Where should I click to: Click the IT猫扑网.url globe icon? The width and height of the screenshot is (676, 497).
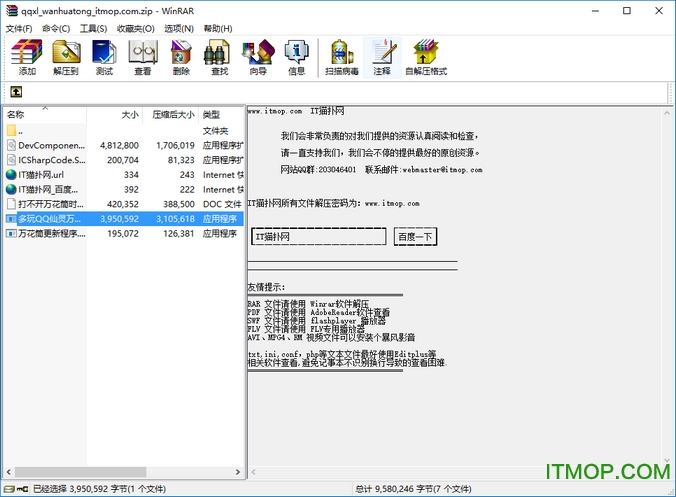point(12,175)
